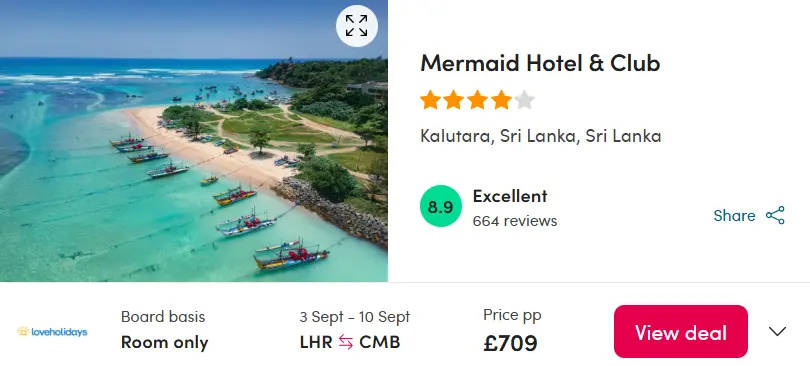
Task: Click the beach photo thumbnail
Action: click(194, 141)
